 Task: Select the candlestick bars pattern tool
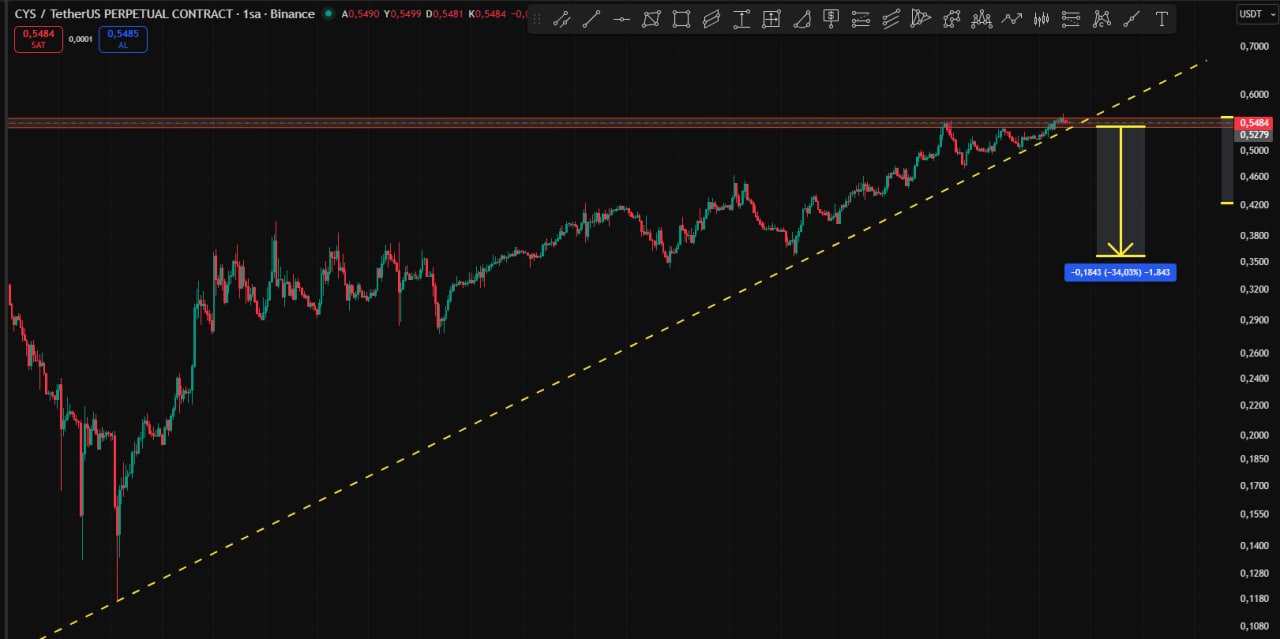[1041, 19]
